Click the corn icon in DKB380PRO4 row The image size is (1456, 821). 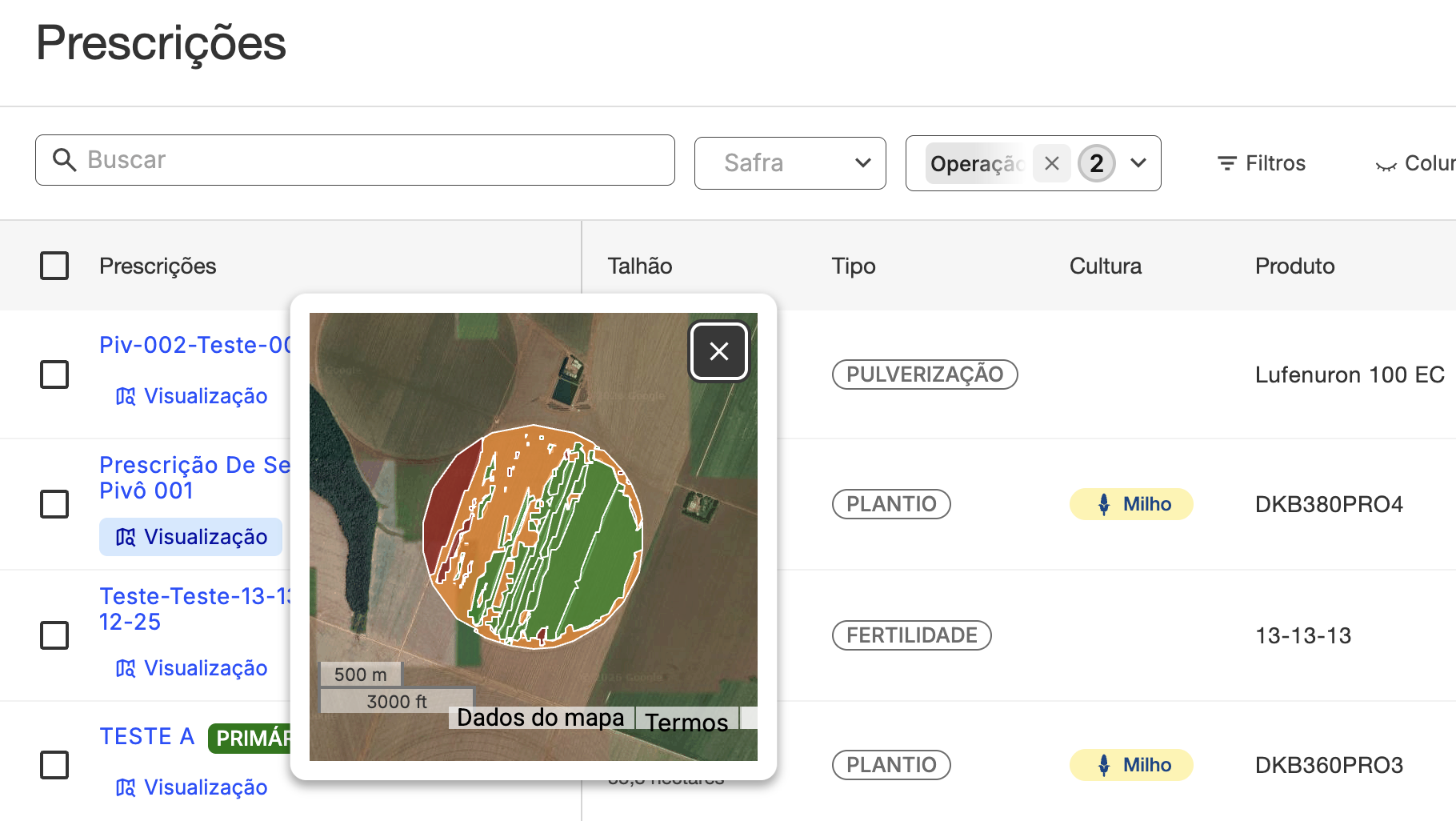click(1104, 504)
